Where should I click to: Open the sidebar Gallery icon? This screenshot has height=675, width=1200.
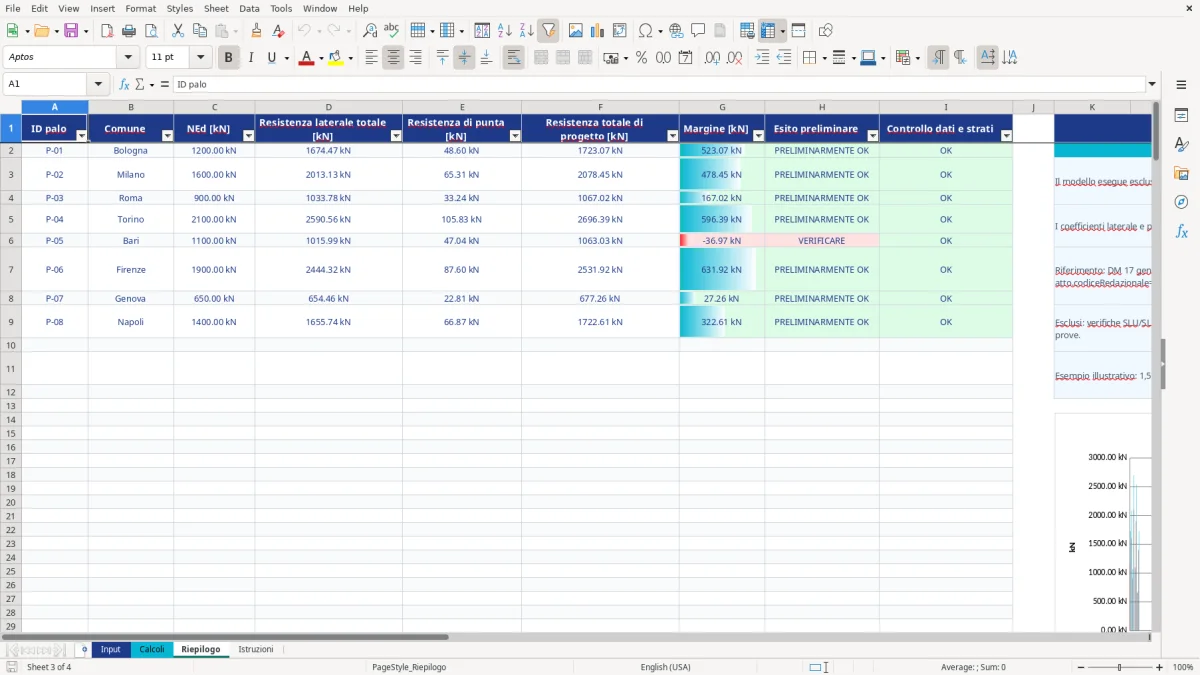coord(1181,173)
